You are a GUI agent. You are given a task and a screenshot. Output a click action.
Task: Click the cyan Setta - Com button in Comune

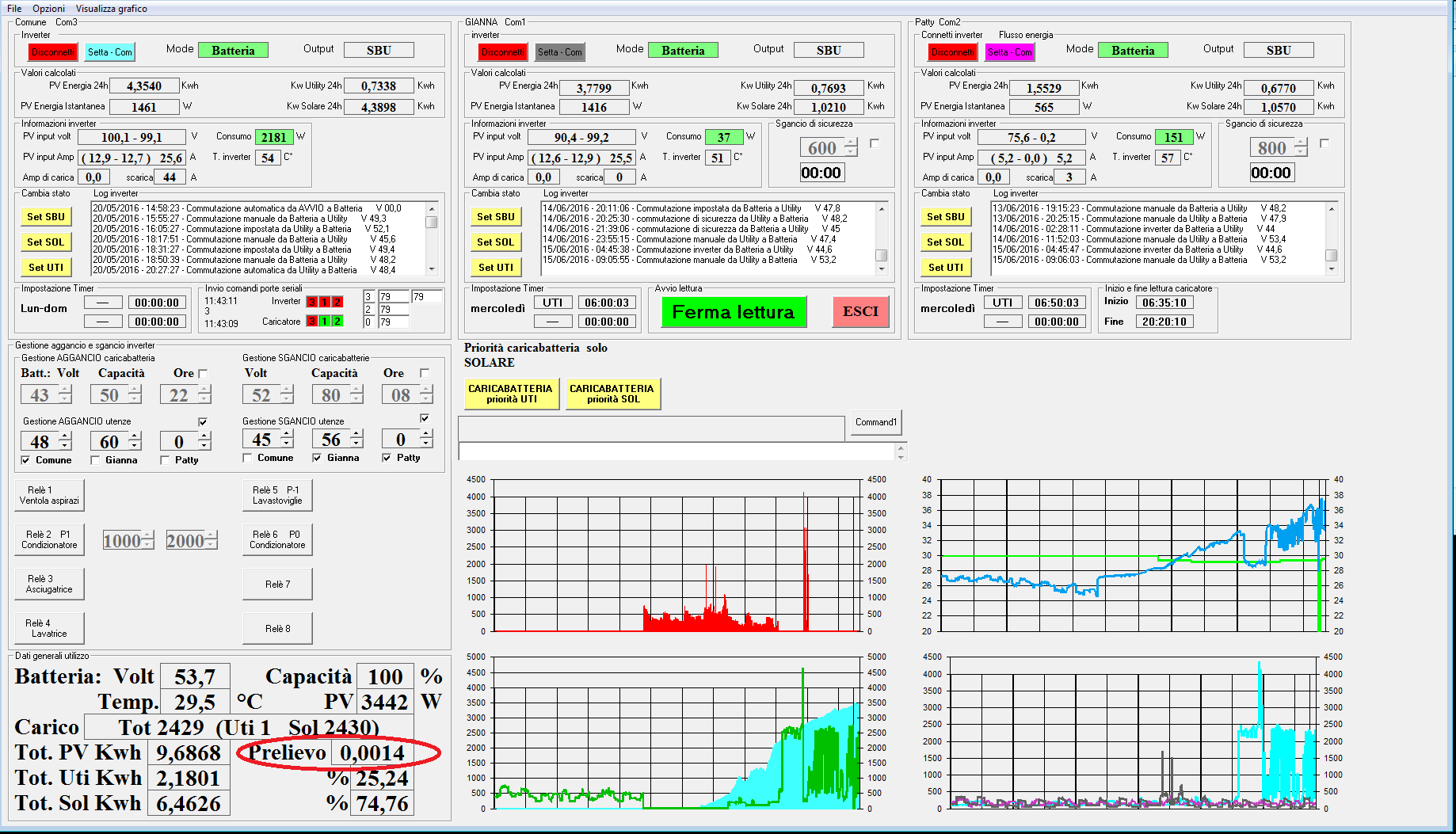click(x=110, y=52)
